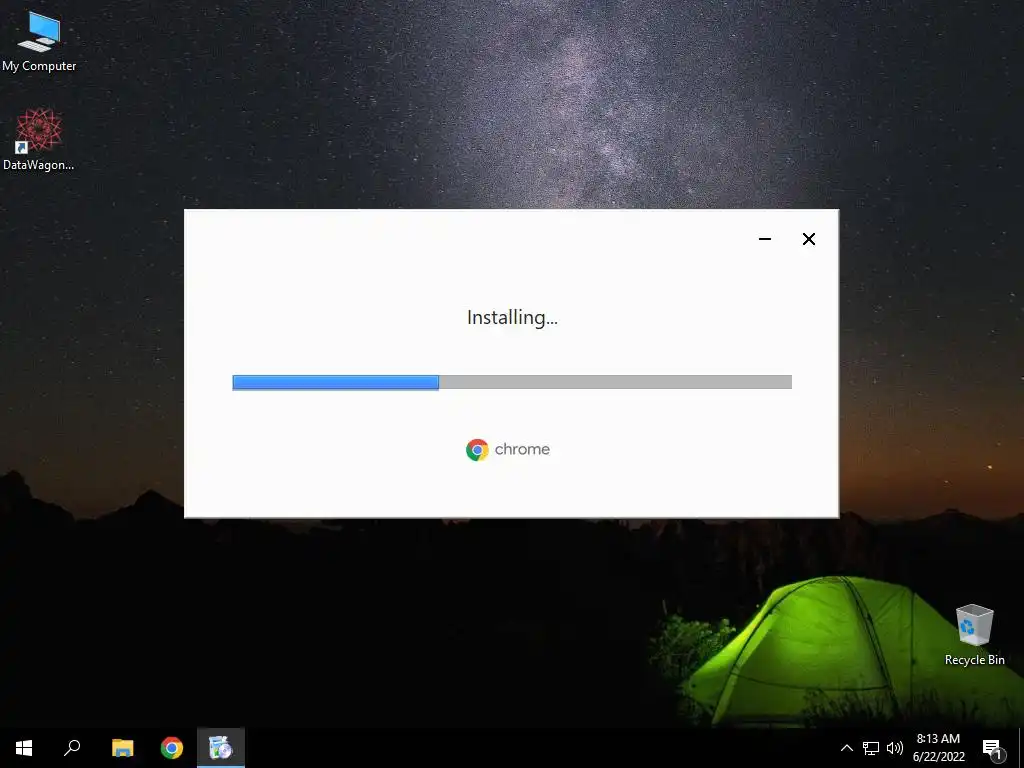Select the Recycle Bin desktop icon
This screenshot has width=1024, height=768.
coord(974,635)
